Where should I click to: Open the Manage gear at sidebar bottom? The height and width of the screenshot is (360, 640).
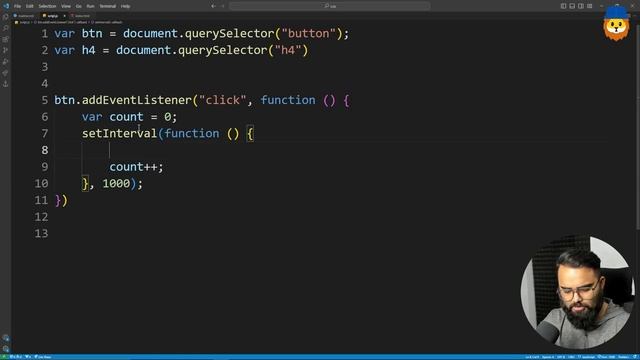(6, 349)
